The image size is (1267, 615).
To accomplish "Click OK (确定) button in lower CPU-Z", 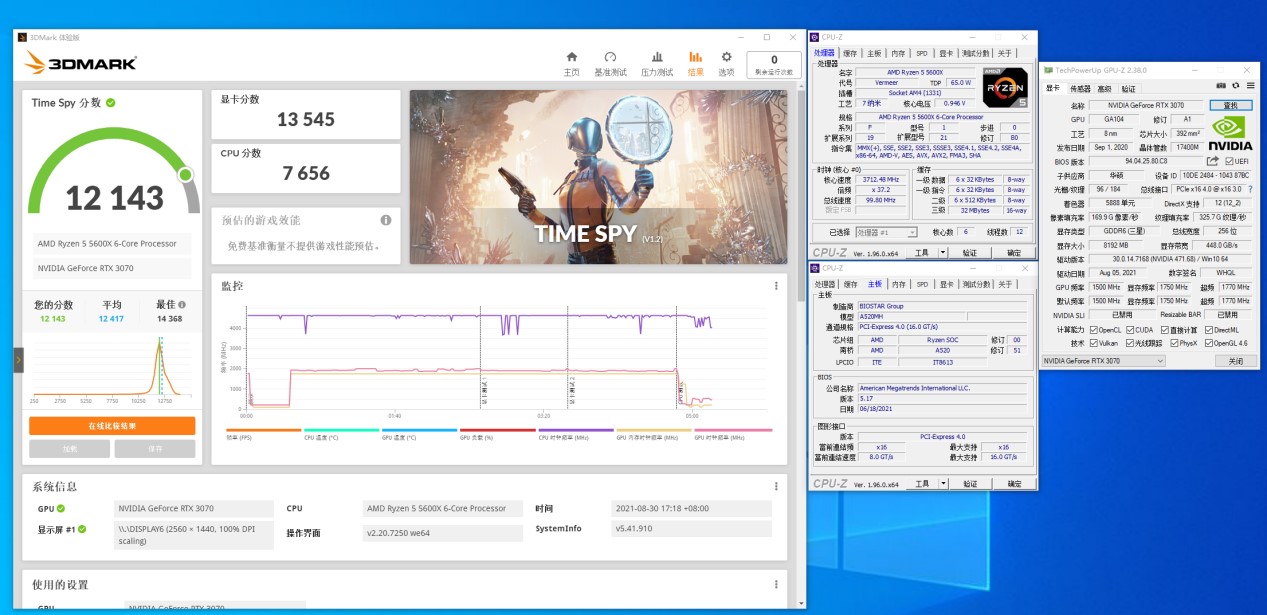I will coord(1014,483).
